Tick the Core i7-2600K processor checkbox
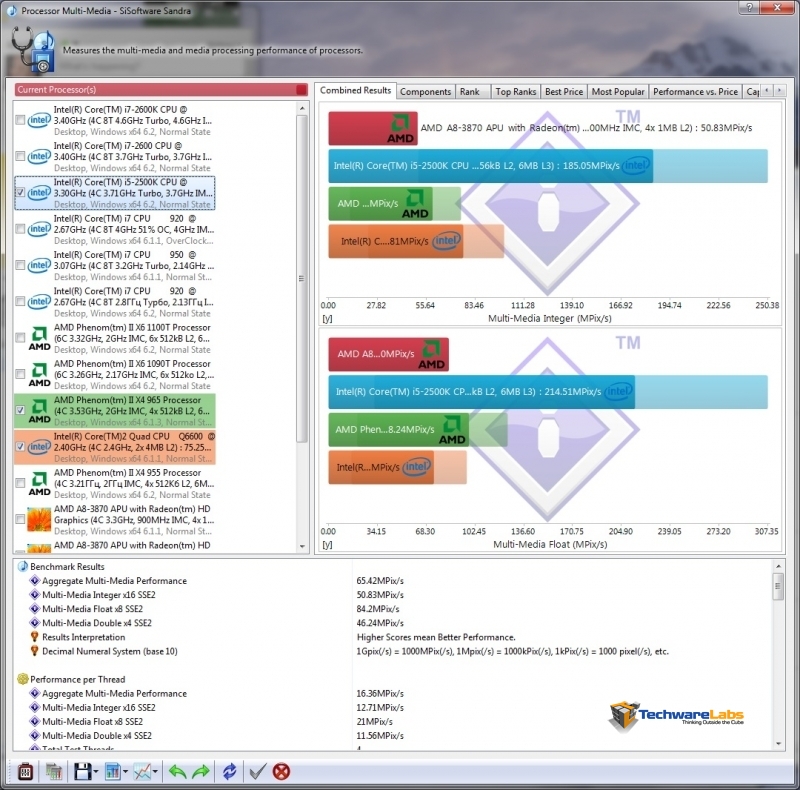Image resolution: width=800 pixels, height=790 pixels. (x=20, y=120)
